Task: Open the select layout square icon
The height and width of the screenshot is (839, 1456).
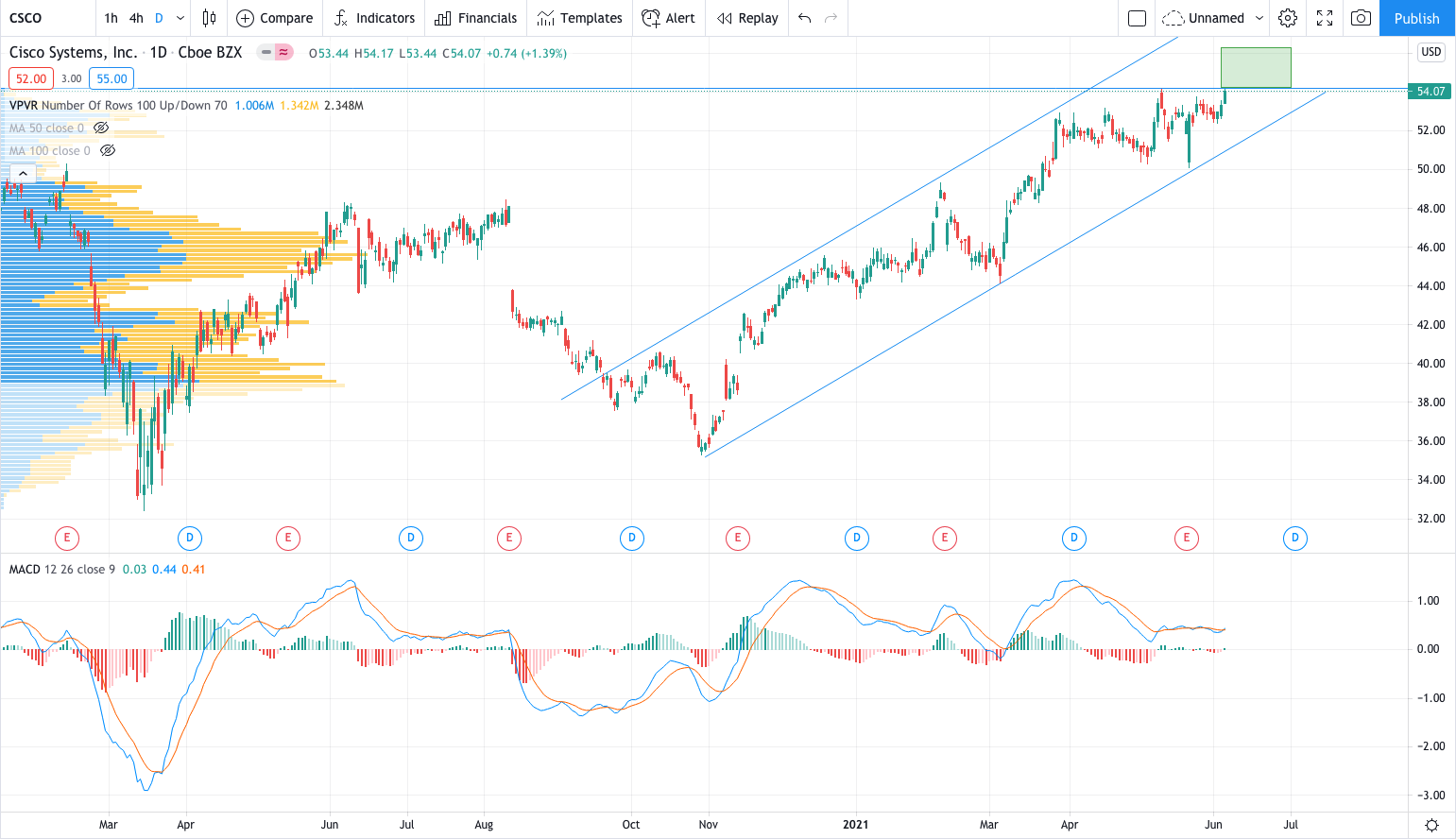Action: [1138, 18]
